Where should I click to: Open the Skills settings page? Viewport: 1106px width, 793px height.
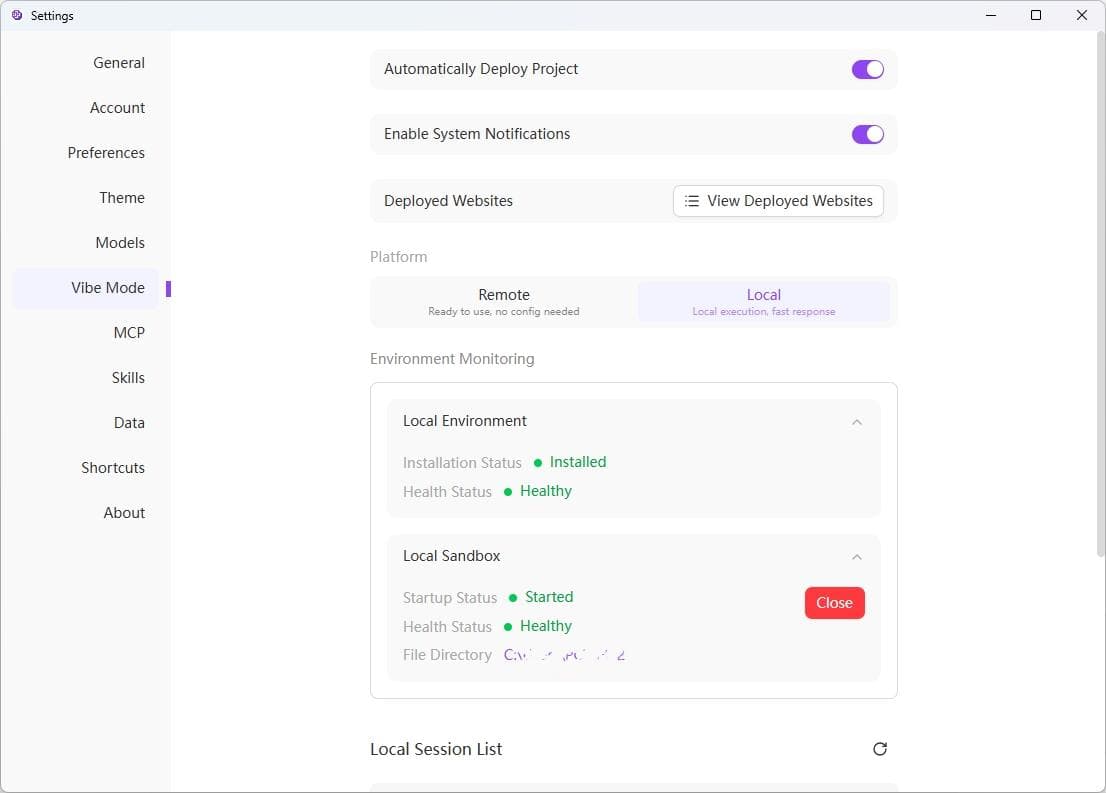click(128, 378)
